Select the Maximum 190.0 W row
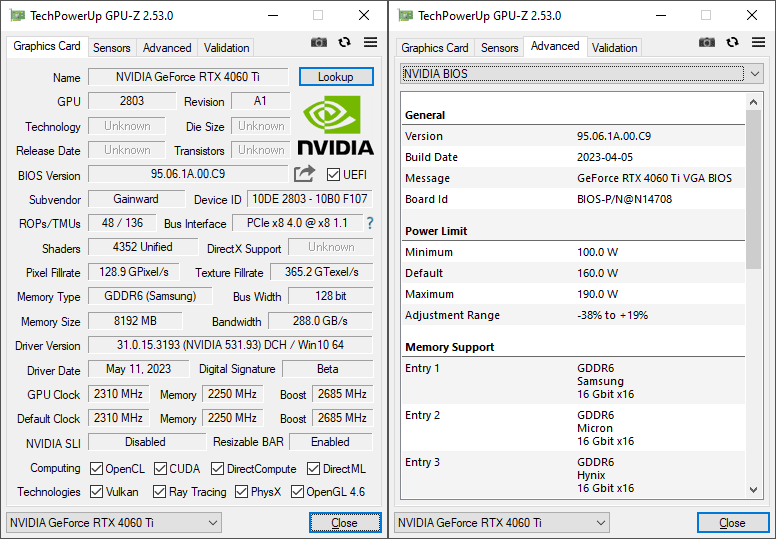Screen dimensions: 776x539 pos(573,294)
